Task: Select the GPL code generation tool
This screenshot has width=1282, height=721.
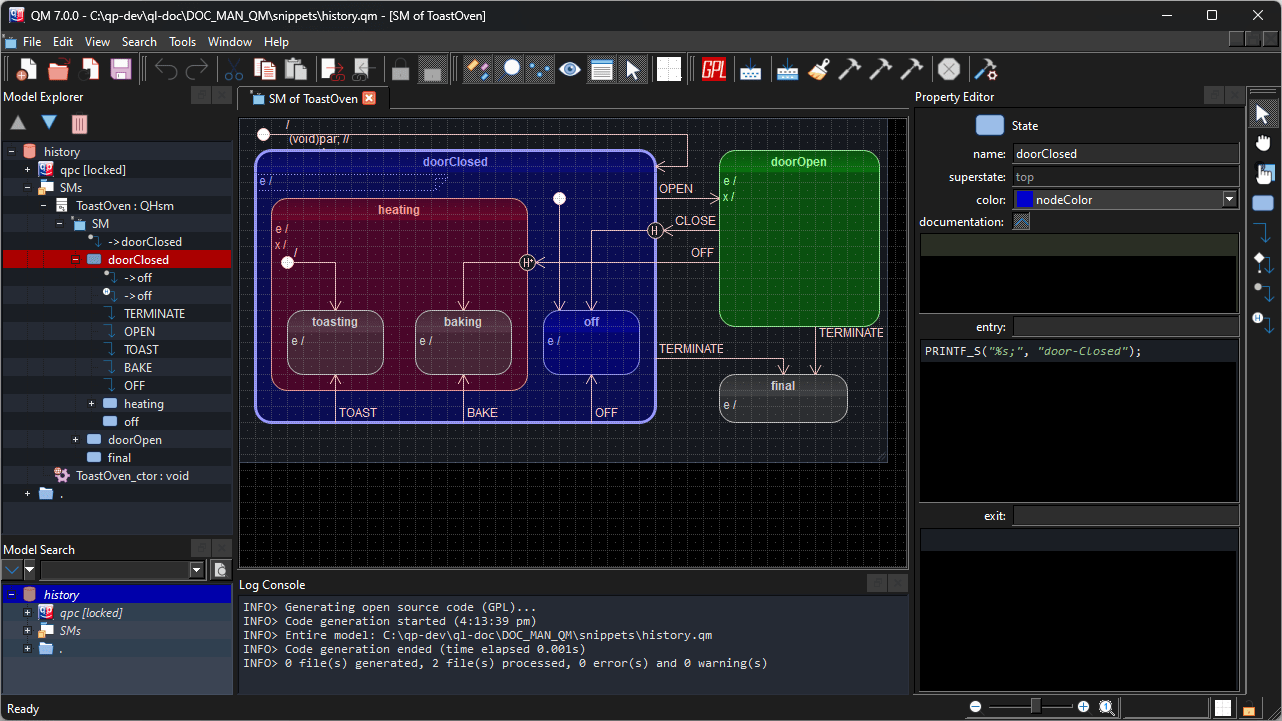Action: point(714,69)
